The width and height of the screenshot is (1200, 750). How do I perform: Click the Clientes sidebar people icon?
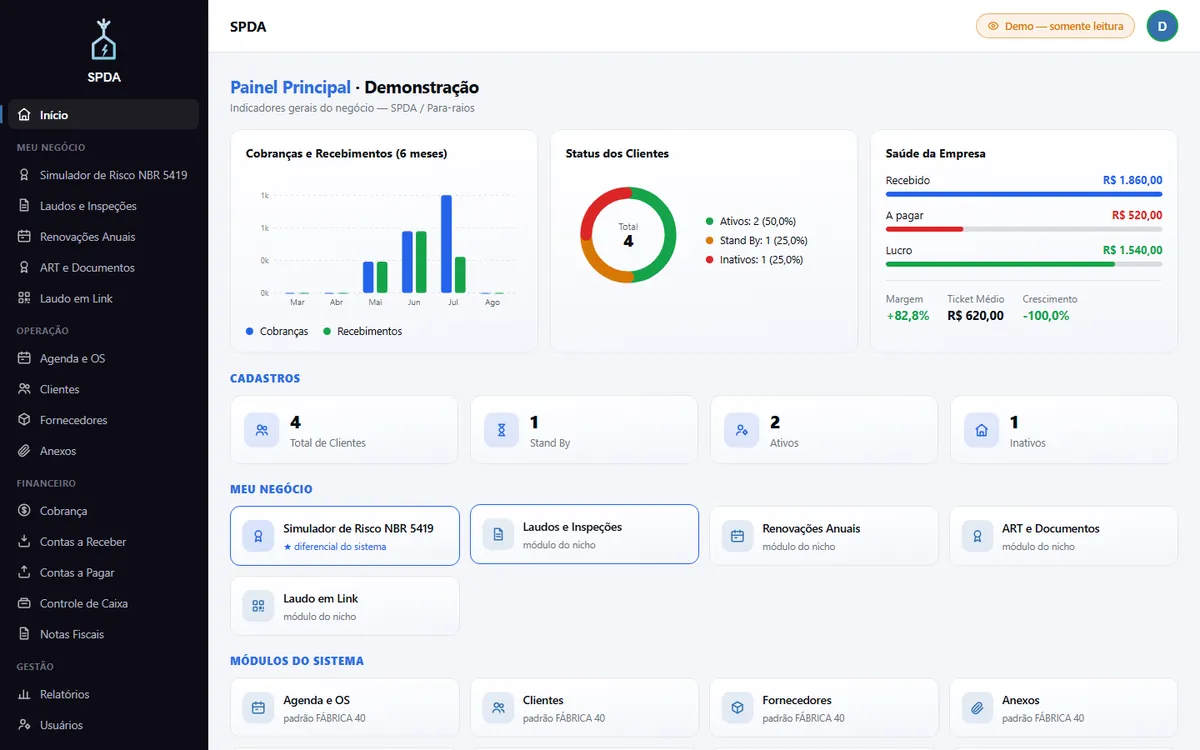pyautogui.click(x=24, y=389)
